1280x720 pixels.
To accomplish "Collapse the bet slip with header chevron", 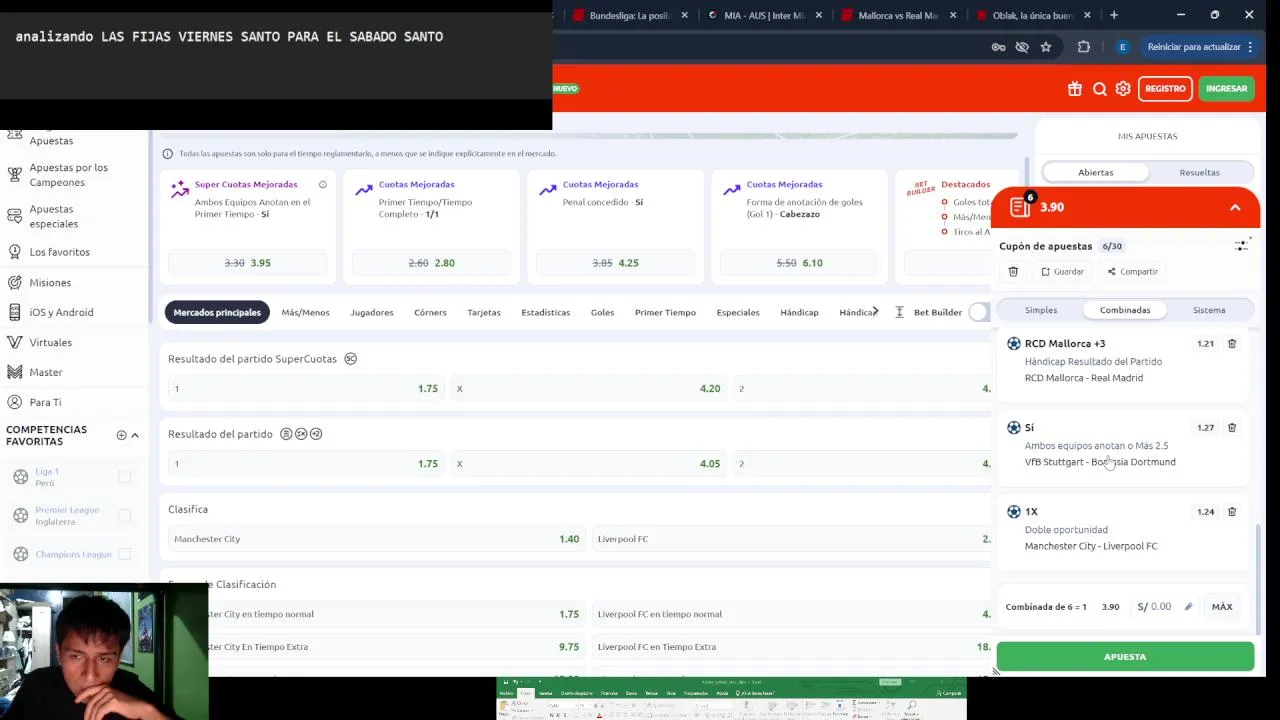I will pyautogui.click(x=1235, y=207).
